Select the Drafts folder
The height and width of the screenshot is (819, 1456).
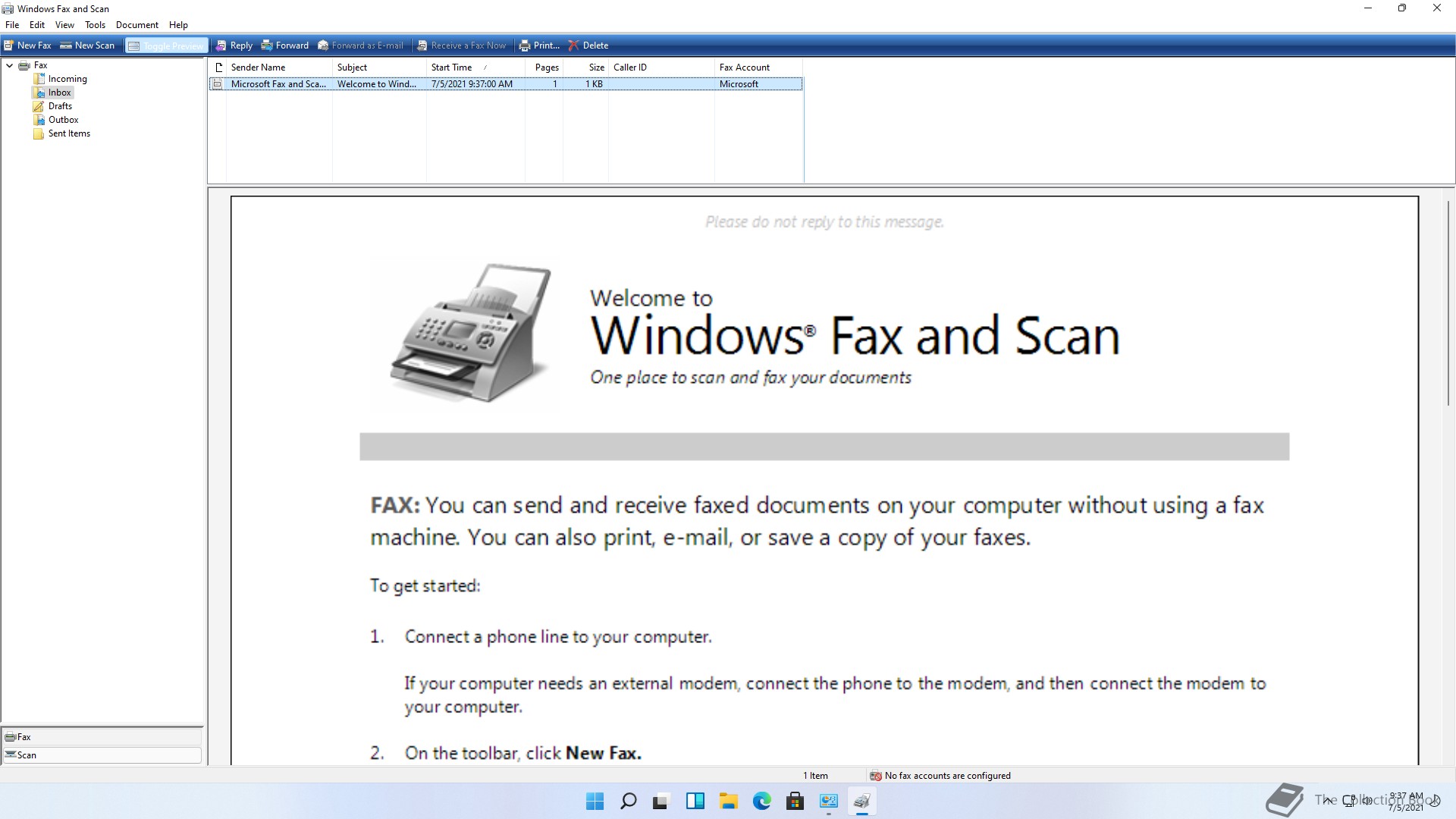click(x=61, y=106)
